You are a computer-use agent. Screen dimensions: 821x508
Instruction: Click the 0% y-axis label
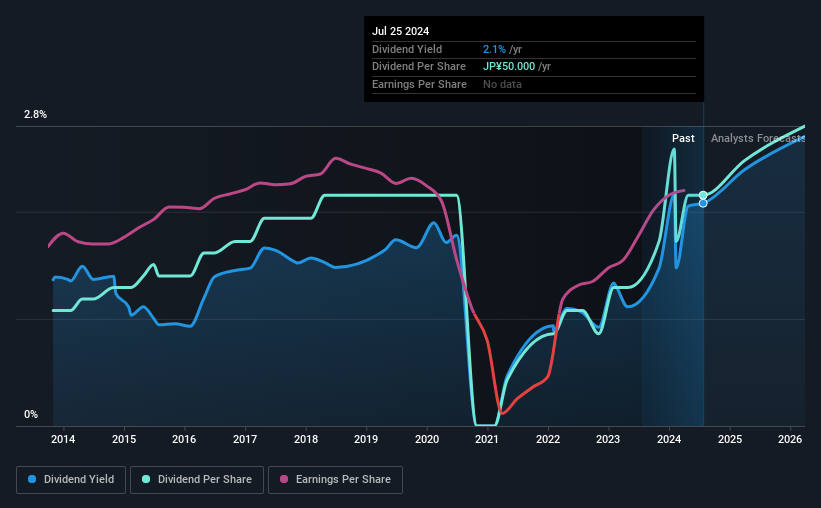(x=31, y=414)
